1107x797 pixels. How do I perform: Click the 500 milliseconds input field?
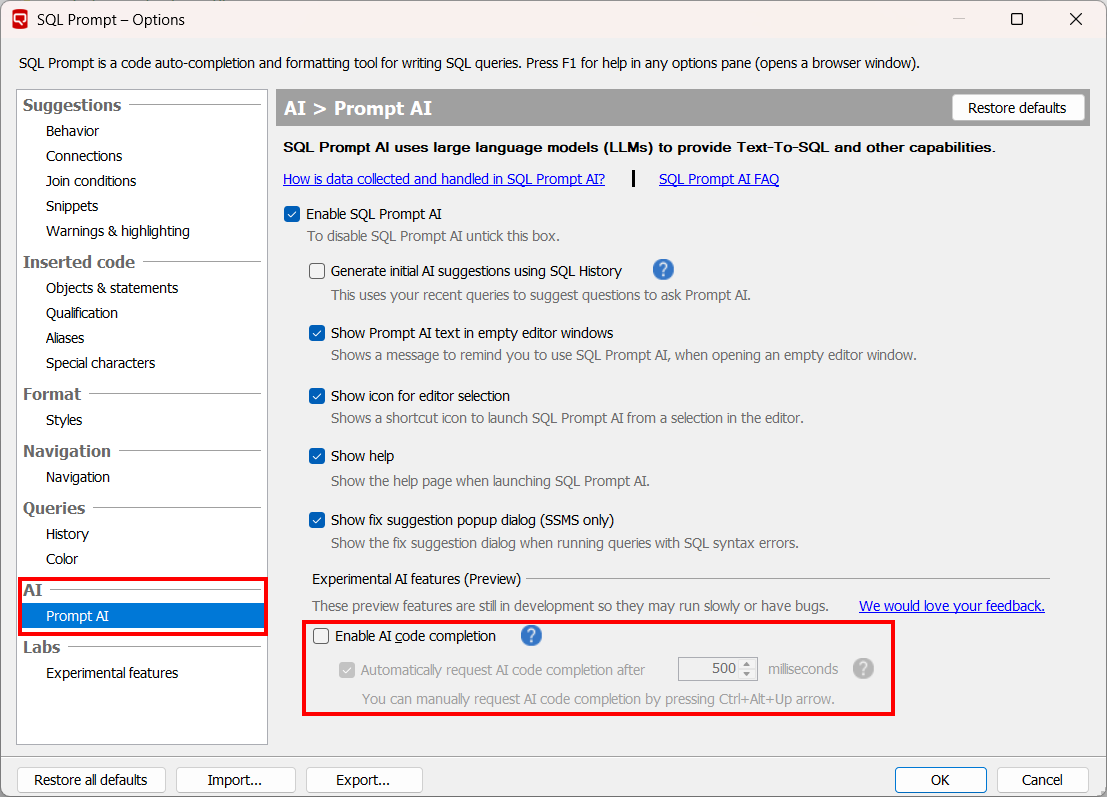tap(708, 669)
